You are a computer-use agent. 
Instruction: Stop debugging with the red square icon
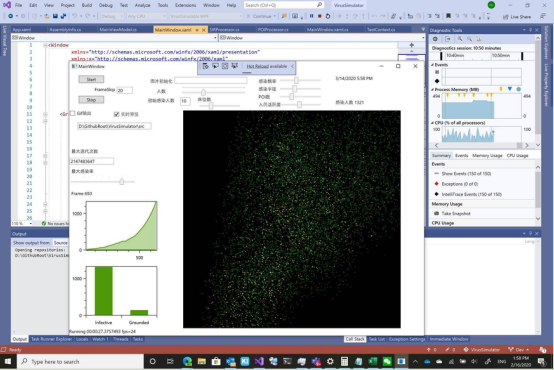pos(319,16)
